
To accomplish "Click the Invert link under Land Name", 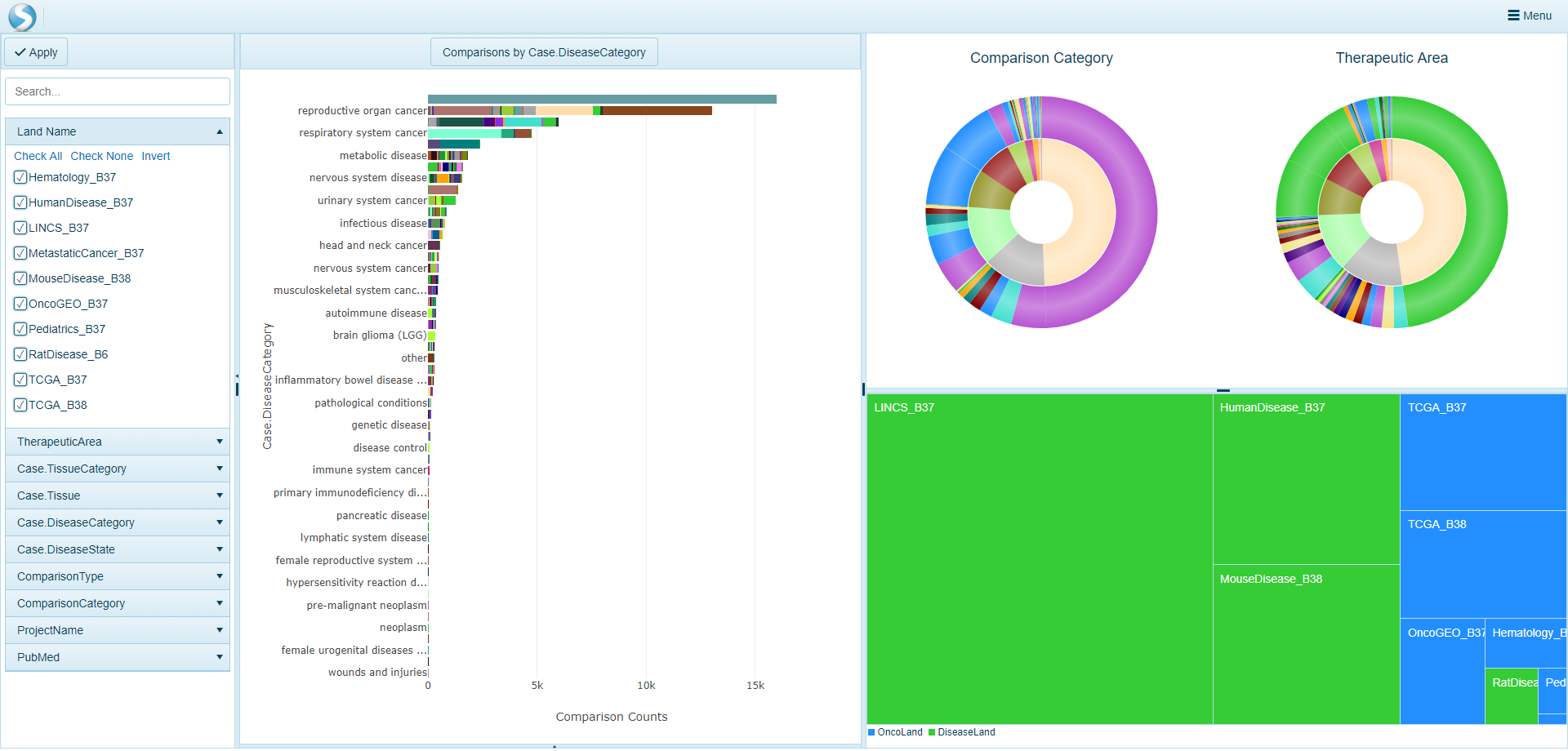I will point(155,156).
